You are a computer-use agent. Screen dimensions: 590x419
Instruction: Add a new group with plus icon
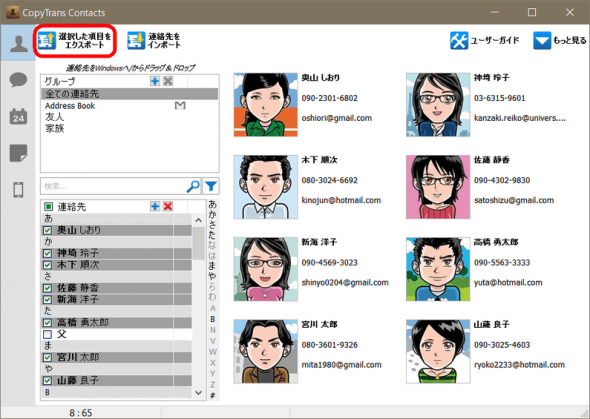tap(155, 81)
